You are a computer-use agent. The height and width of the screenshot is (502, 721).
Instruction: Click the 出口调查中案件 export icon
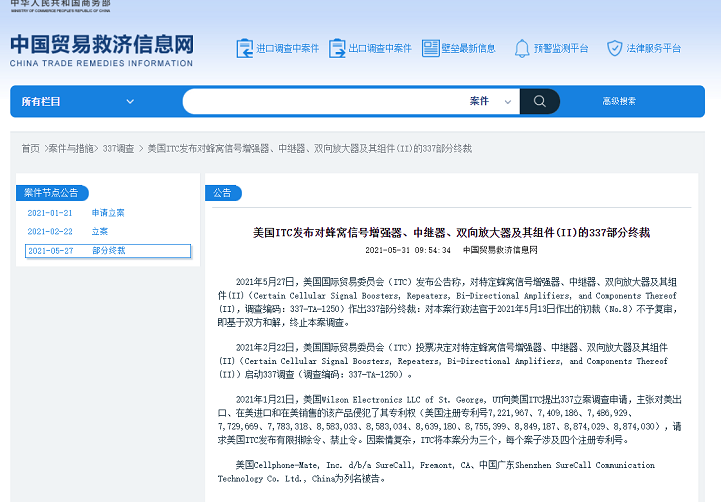click(x=337, y=48)
